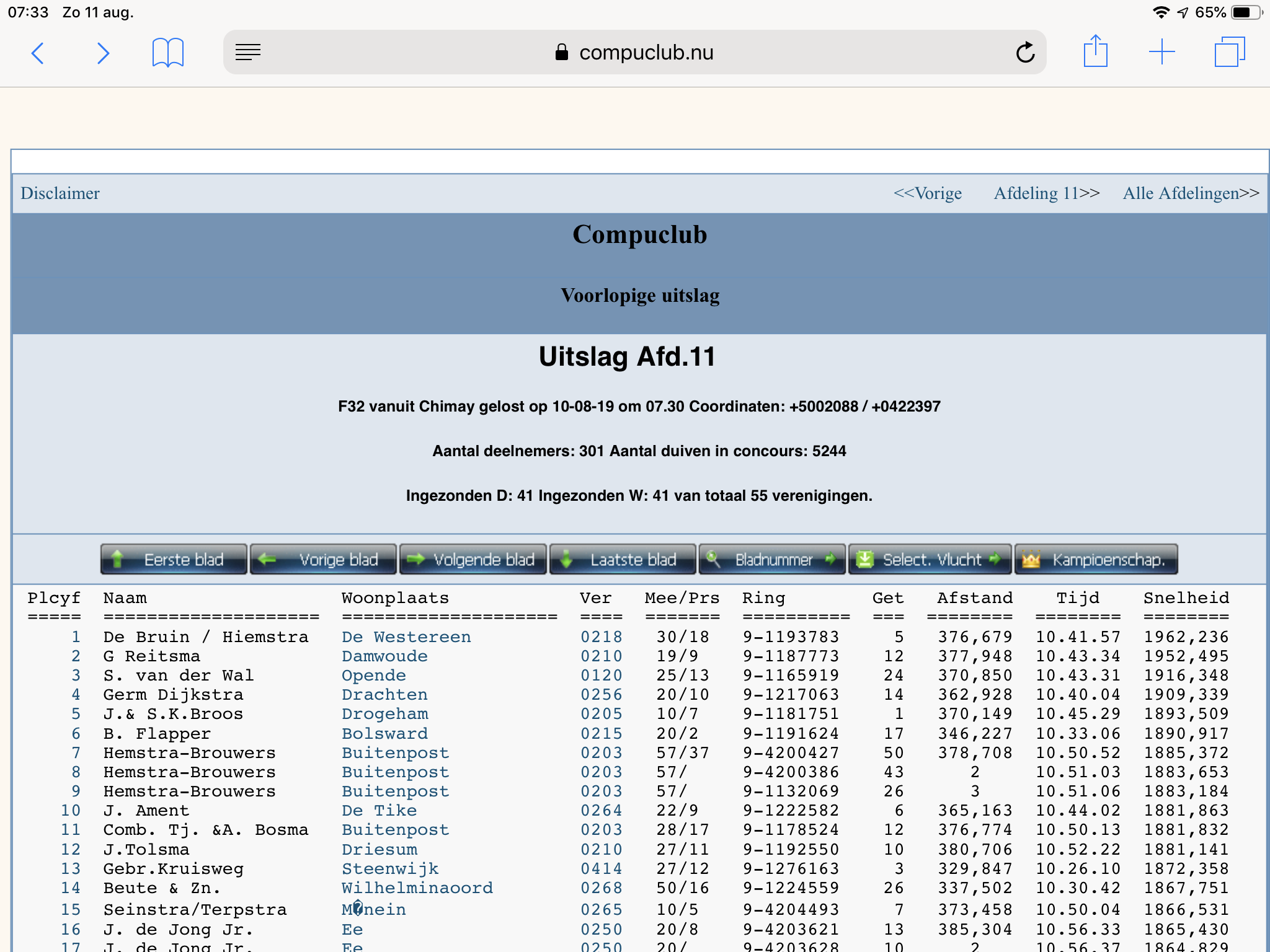Open Wilhelminaoord woonplaats link

coord(417,888)
